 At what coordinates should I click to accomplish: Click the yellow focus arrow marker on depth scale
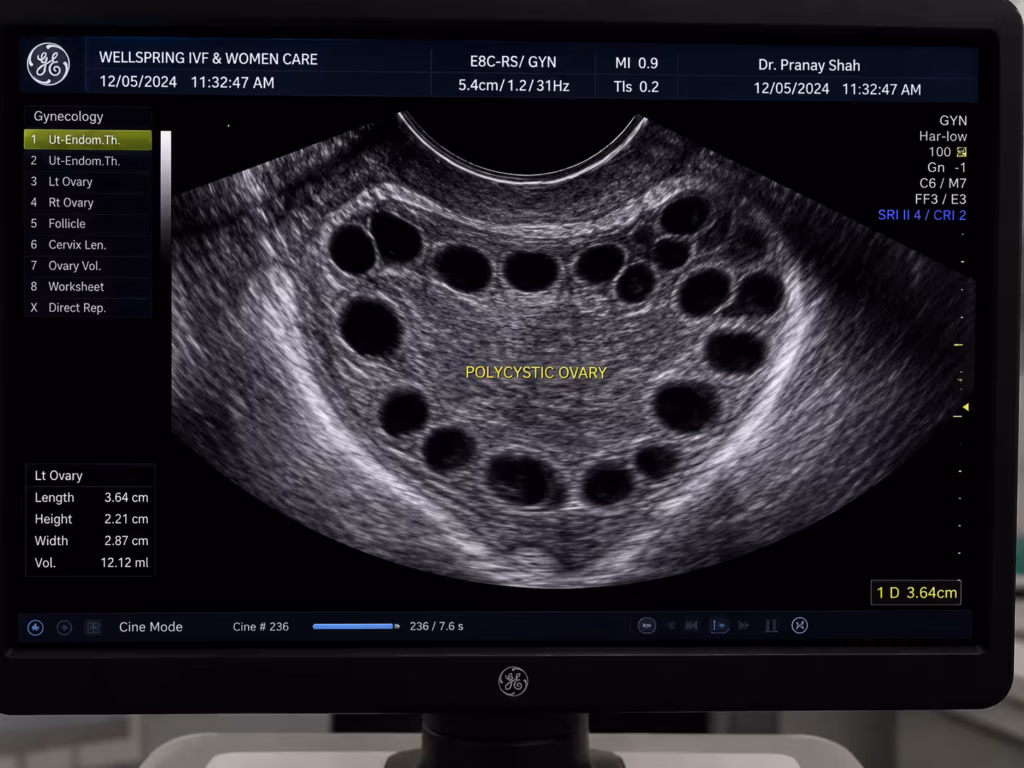966,407
